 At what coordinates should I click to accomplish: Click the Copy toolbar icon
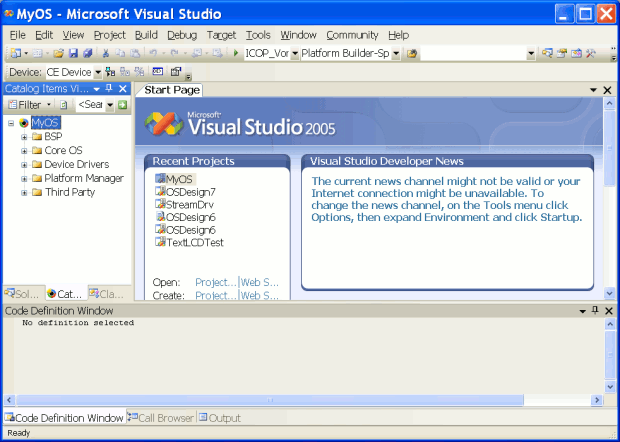[120, 53]
